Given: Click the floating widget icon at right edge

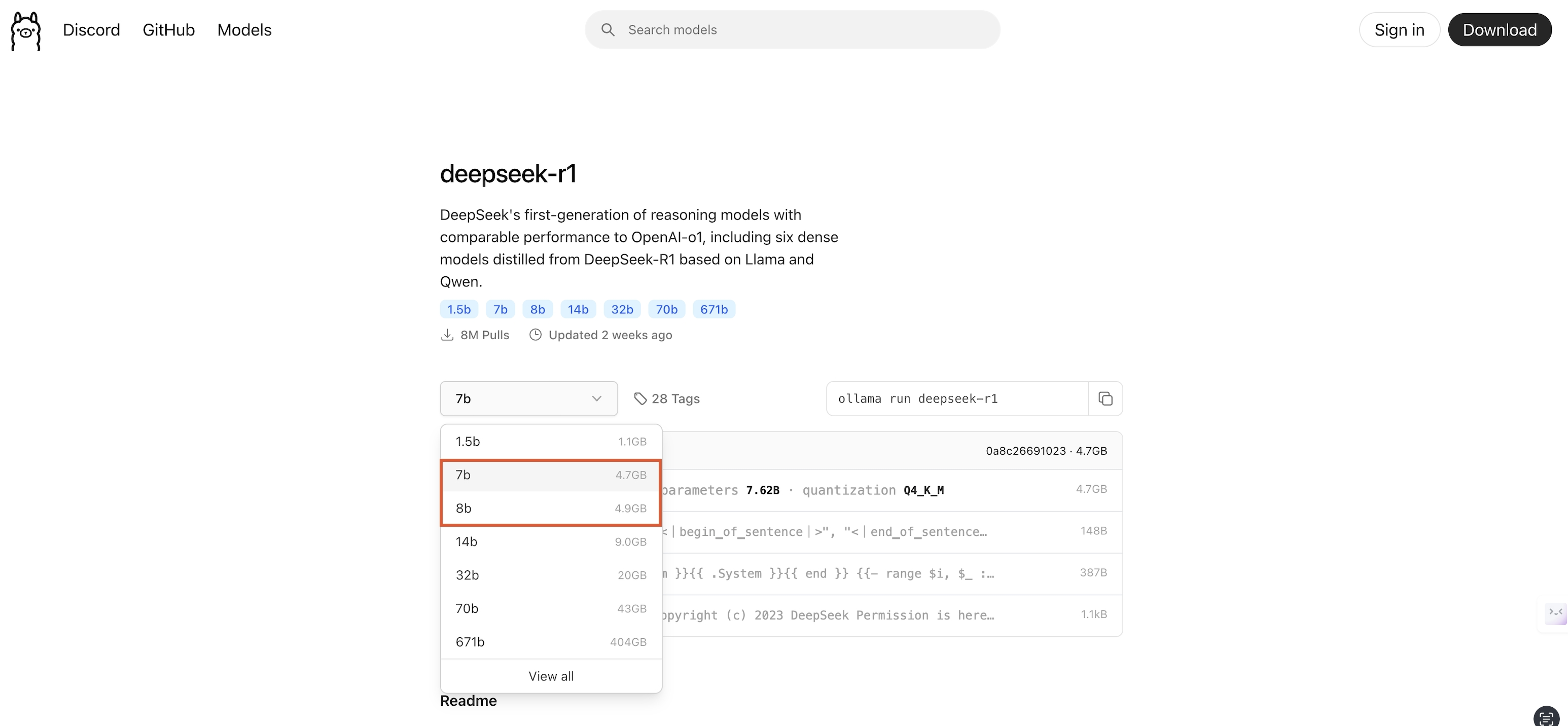Looking at the screenshot, I should pos(1555,612).
